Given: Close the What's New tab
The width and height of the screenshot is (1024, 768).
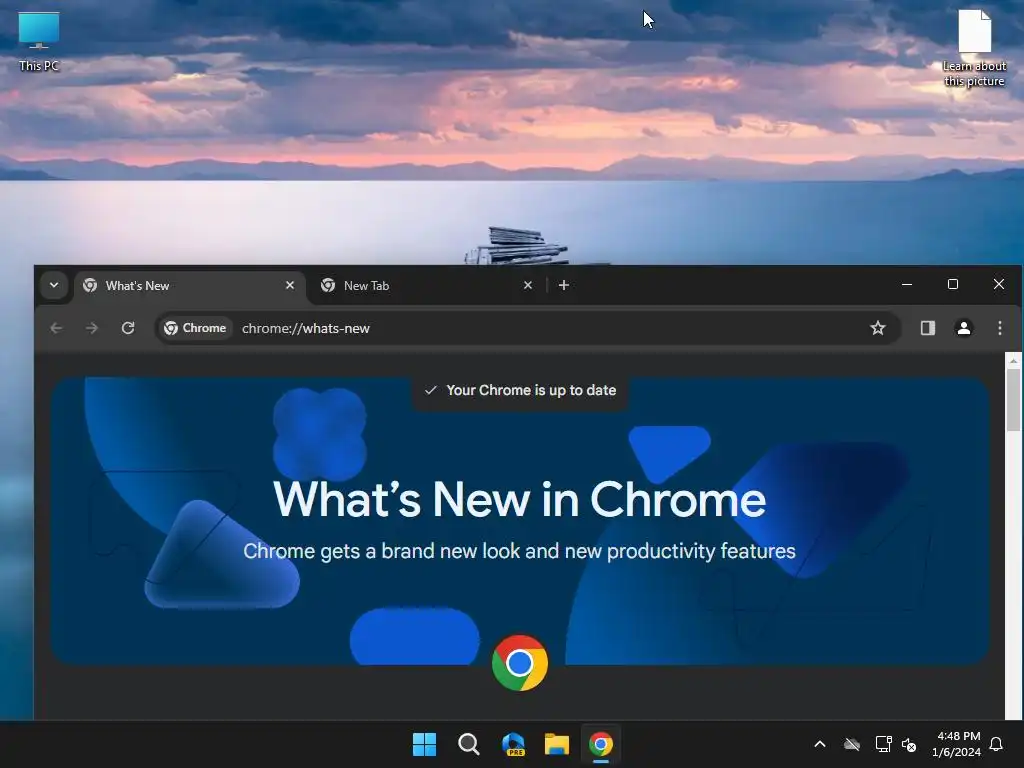Looking at the screenshot, I should [290, 285].
